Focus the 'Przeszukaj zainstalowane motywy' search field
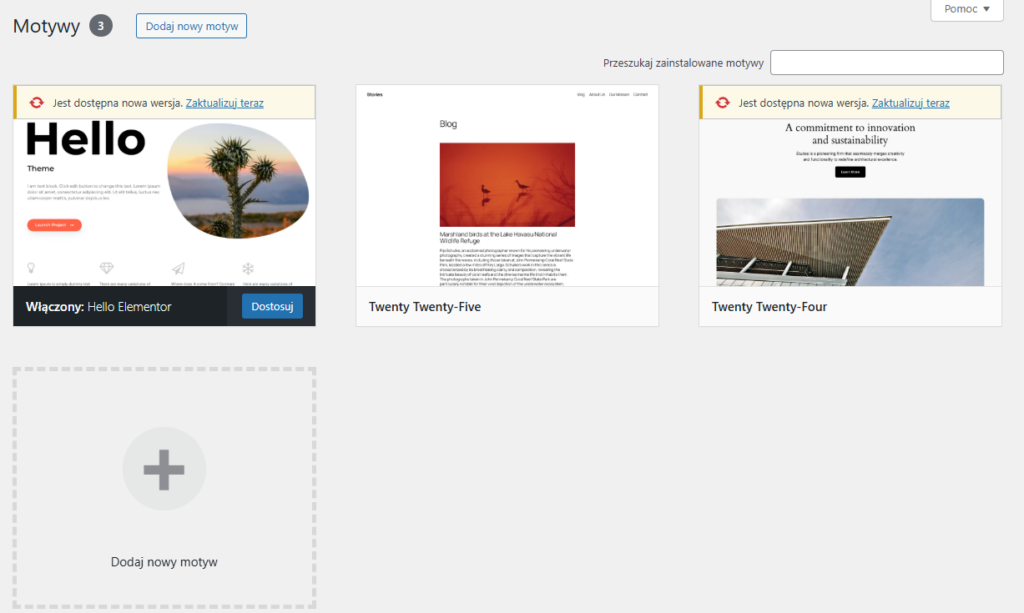 (x=886, y=63)
